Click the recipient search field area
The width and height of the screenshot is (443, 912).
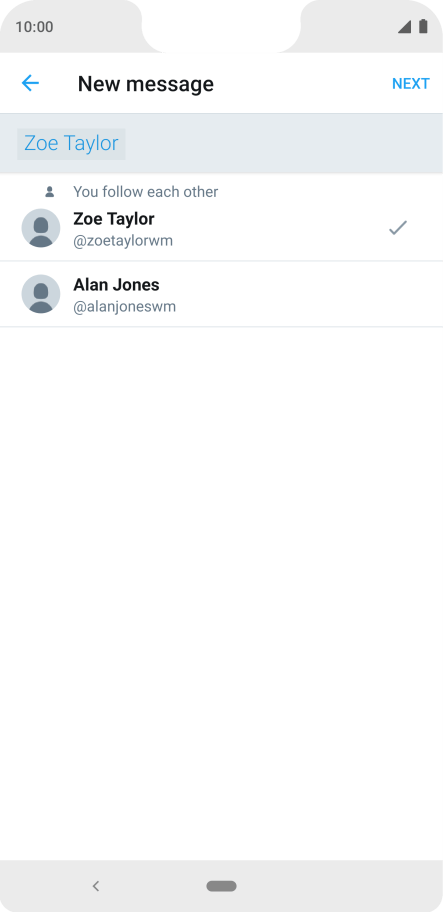point(222,144)
